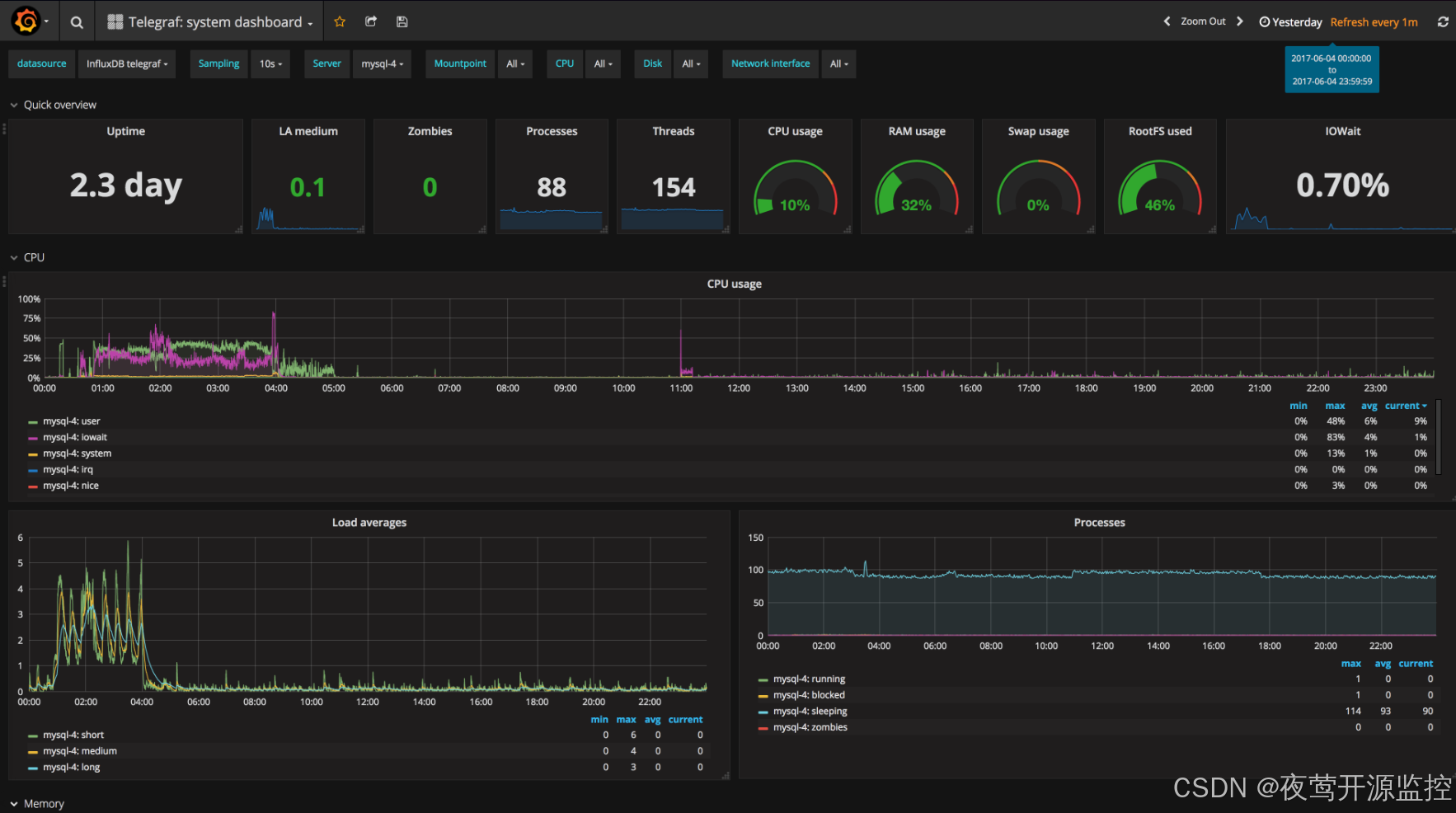Collapse the CPU row section
Image resolution: width=1456 pixels, height=813 pixels.
28,257
